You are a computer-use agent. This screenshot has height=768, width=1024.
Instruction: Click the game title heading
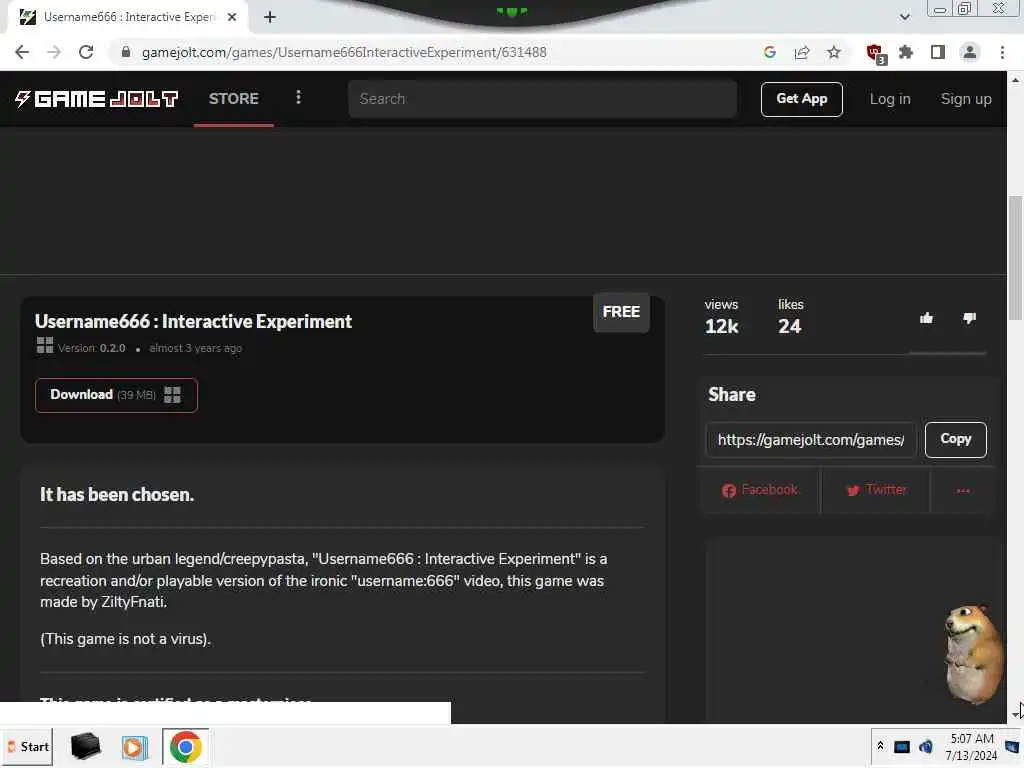point(193,321)
